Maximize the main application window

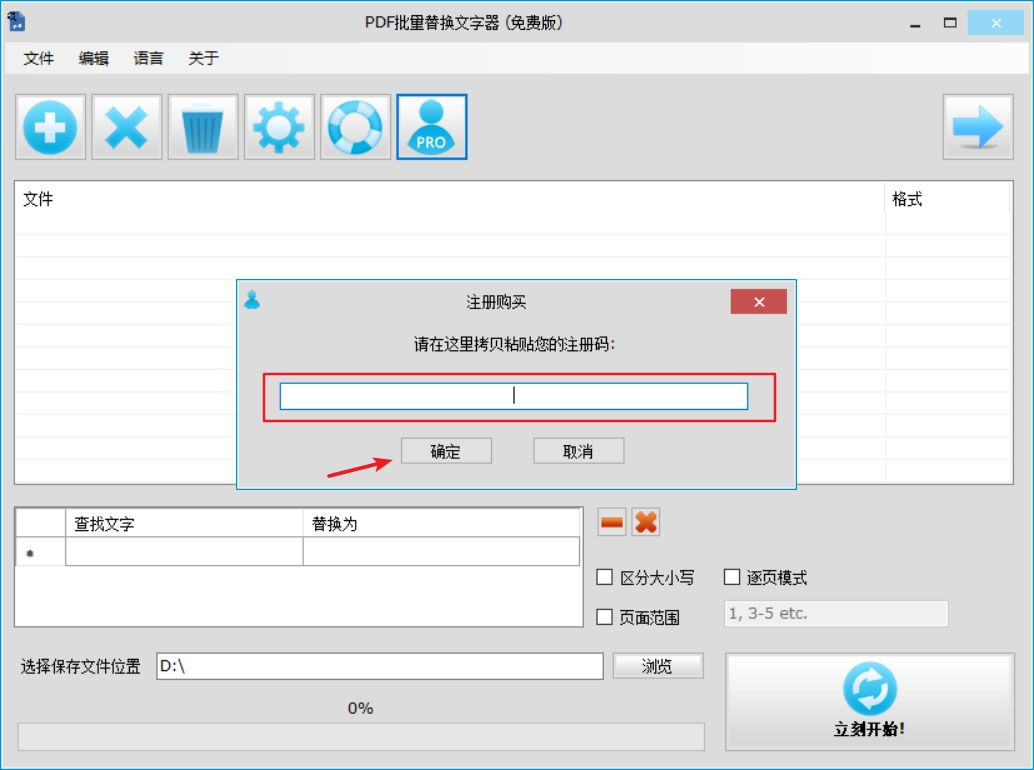tap(950, 23)
